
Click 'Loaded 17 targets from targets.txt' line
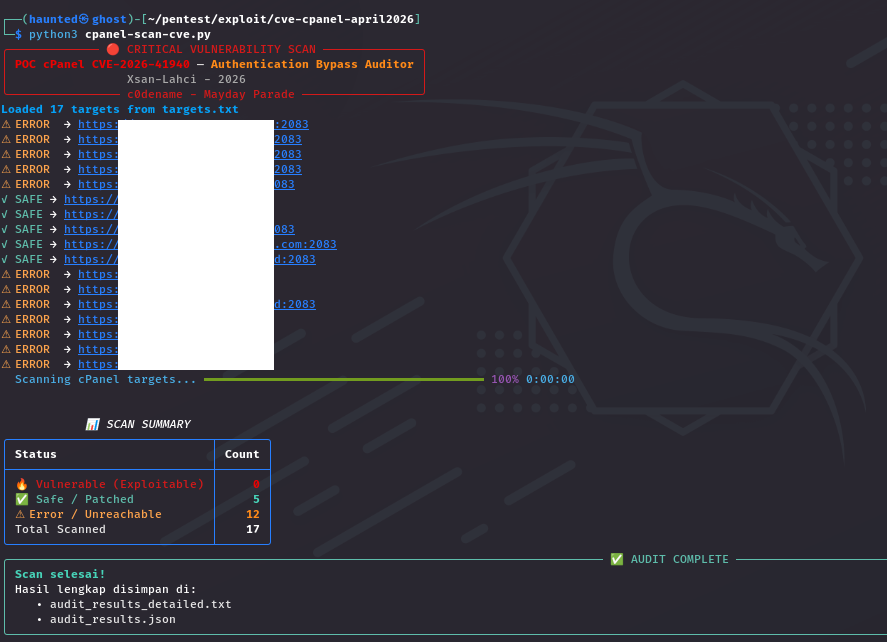click(120, 109)
